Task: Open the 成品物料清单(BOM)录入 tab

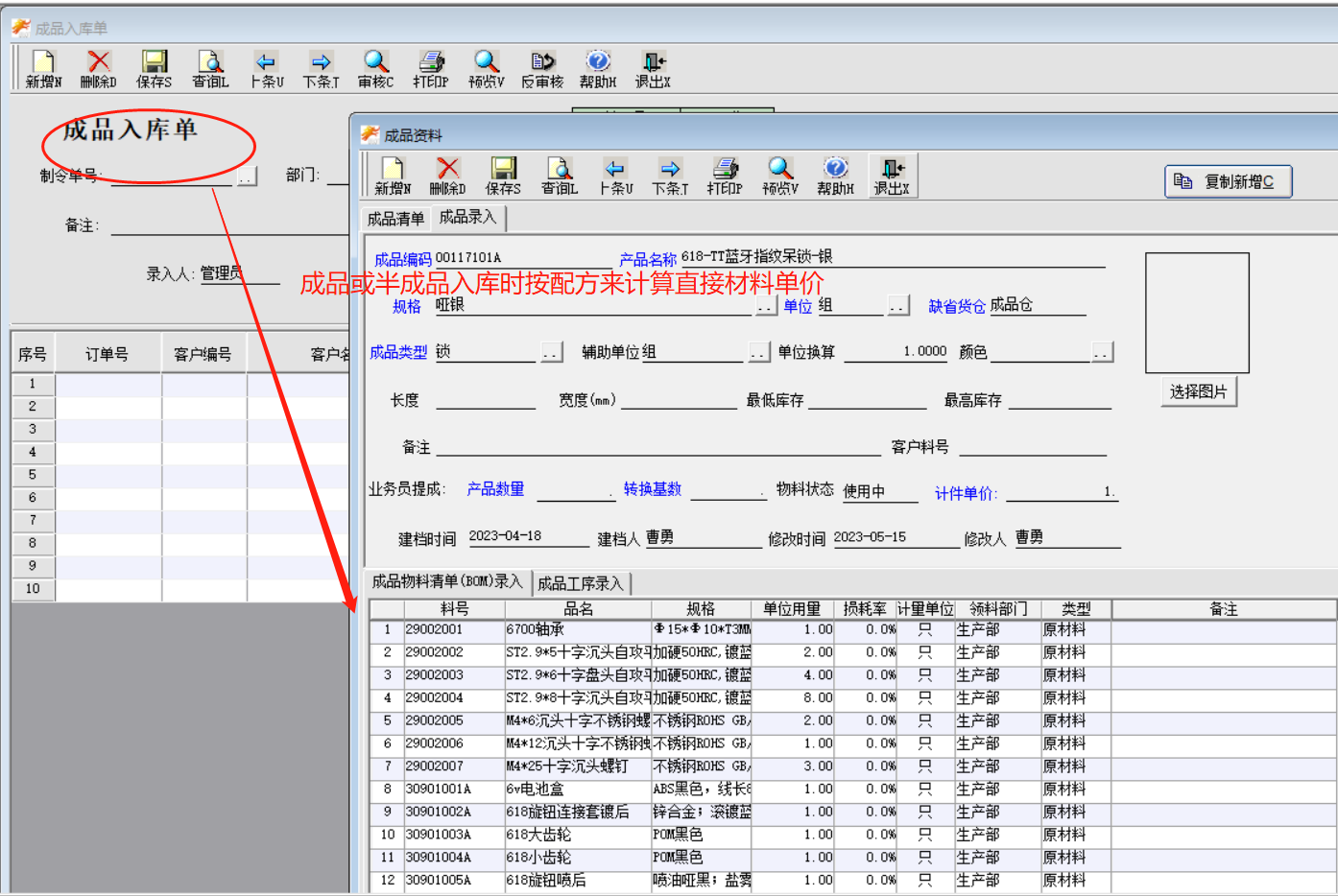Action: point(447,581)
